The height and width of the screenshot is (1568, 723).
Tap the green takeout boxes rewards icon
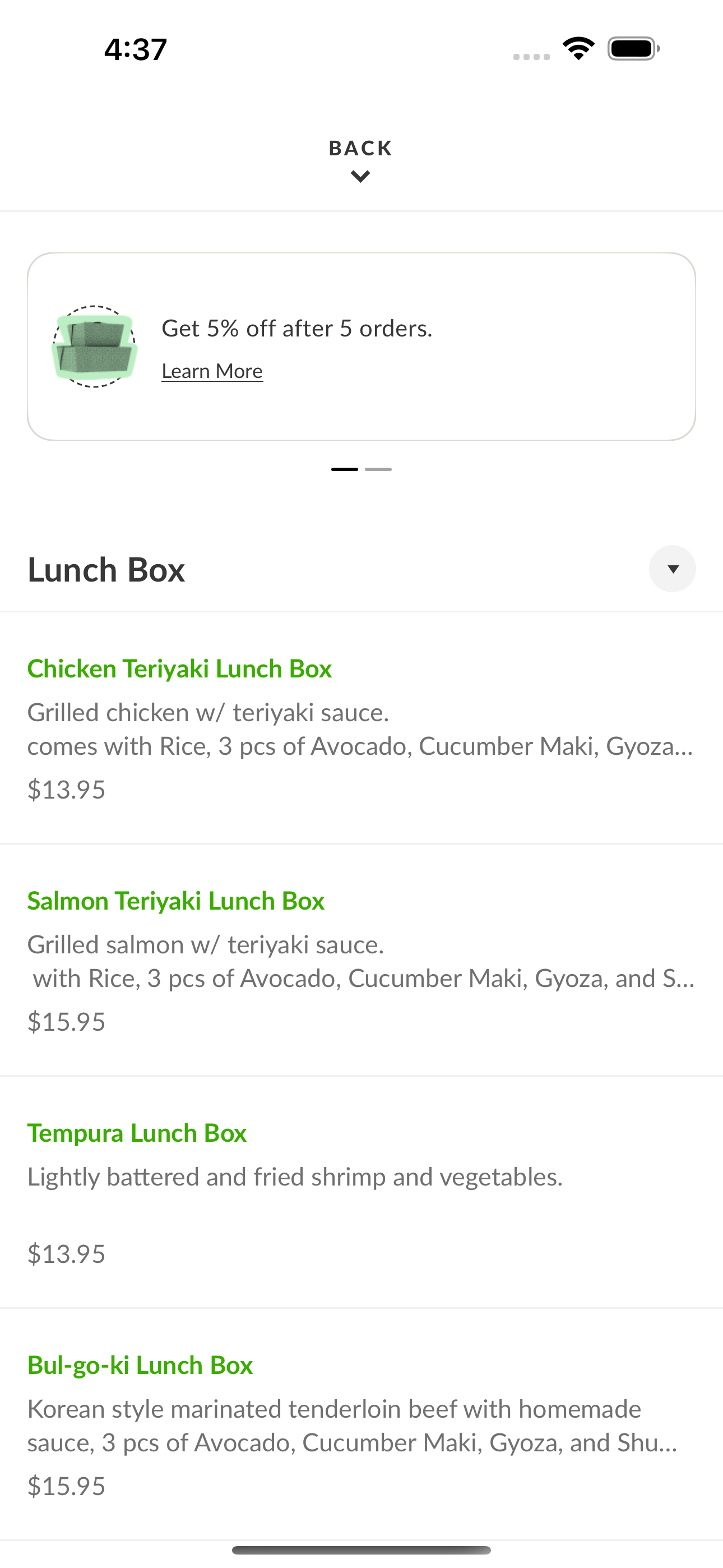[x=94, y=347]
